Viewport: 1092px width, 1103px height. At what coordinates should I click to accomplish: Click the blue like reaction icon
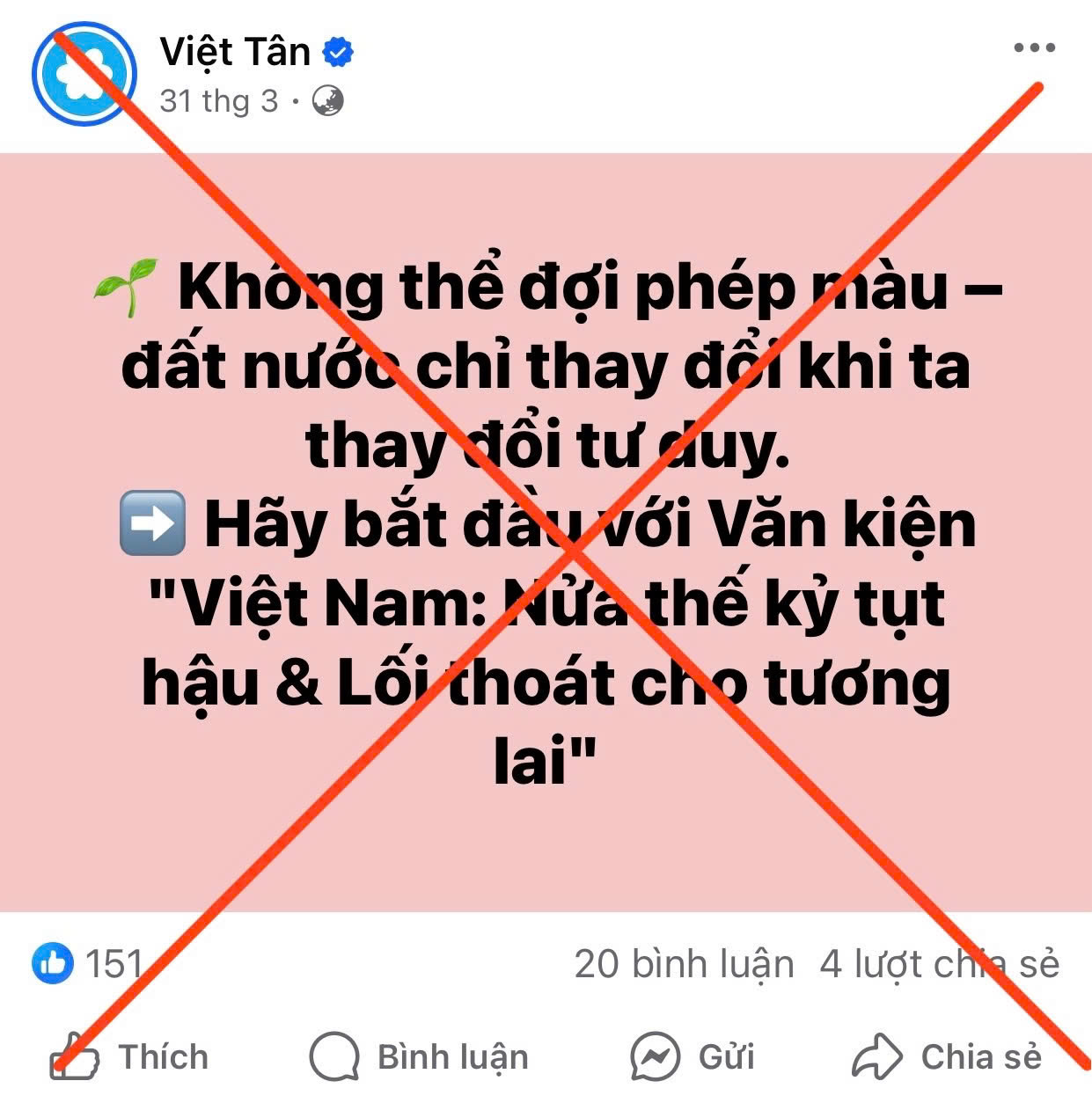(53, 964)
